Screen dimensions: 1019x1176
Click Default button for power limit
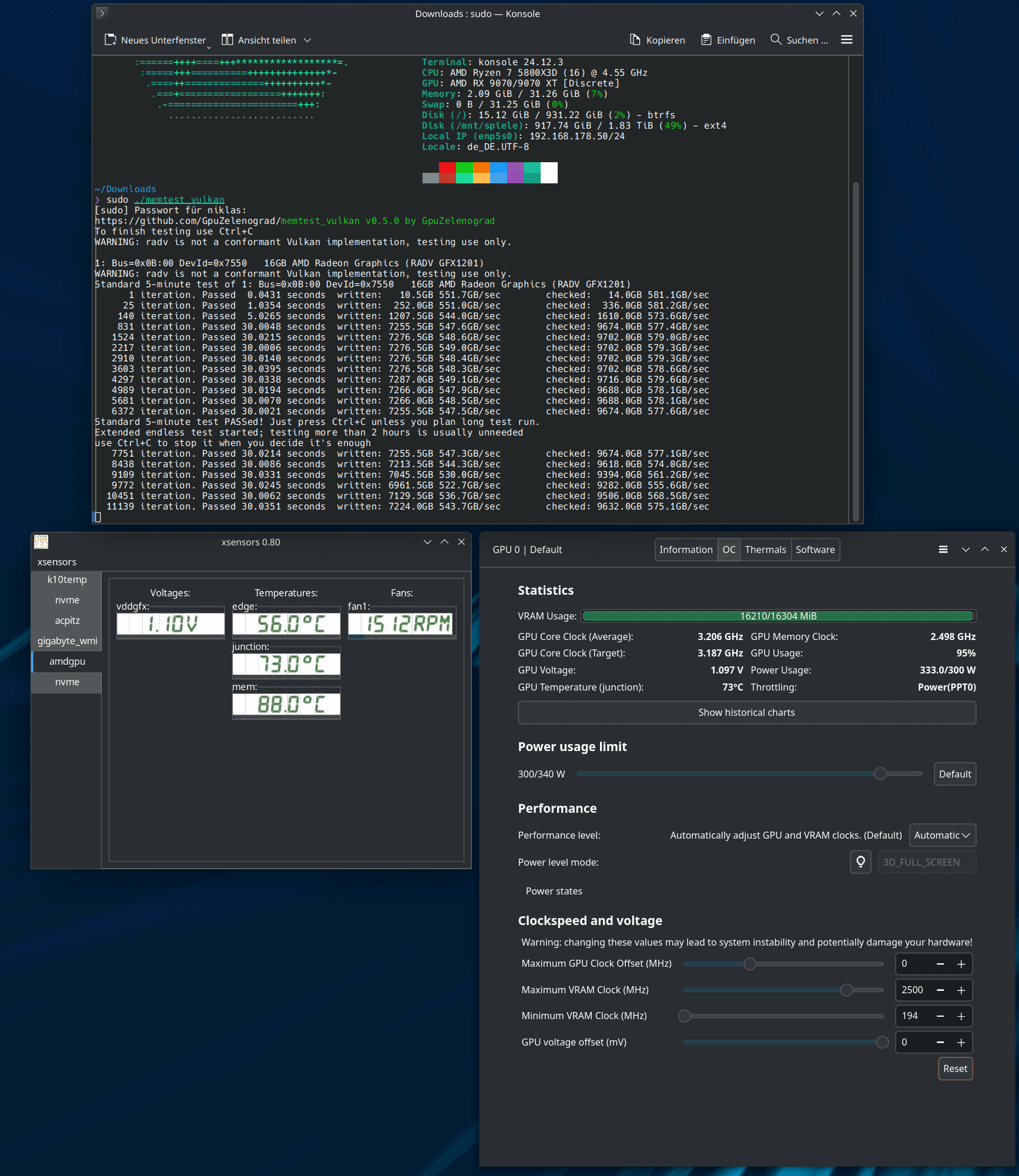[x=954, y=774]
